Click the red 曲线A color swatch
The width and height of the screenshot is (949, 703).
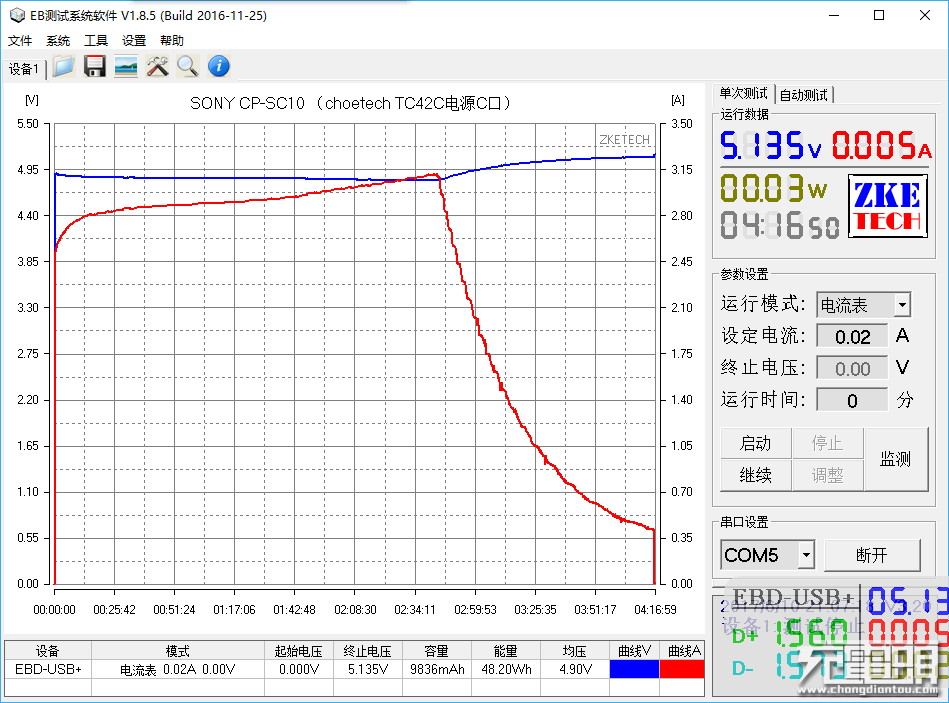[682, 669]
